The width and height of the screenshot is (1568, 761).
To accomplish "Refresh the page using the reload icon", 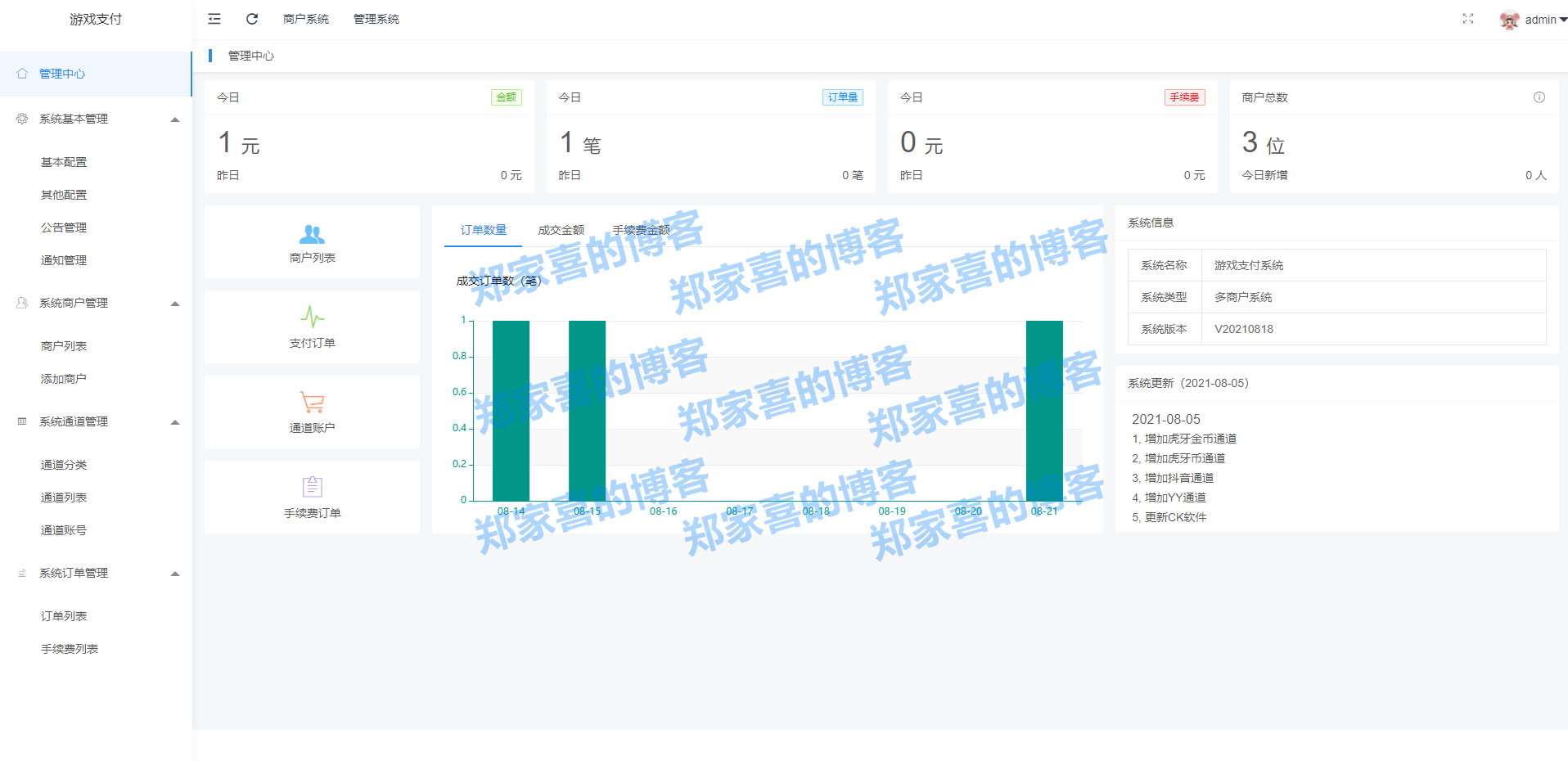I will click(252, 19).
